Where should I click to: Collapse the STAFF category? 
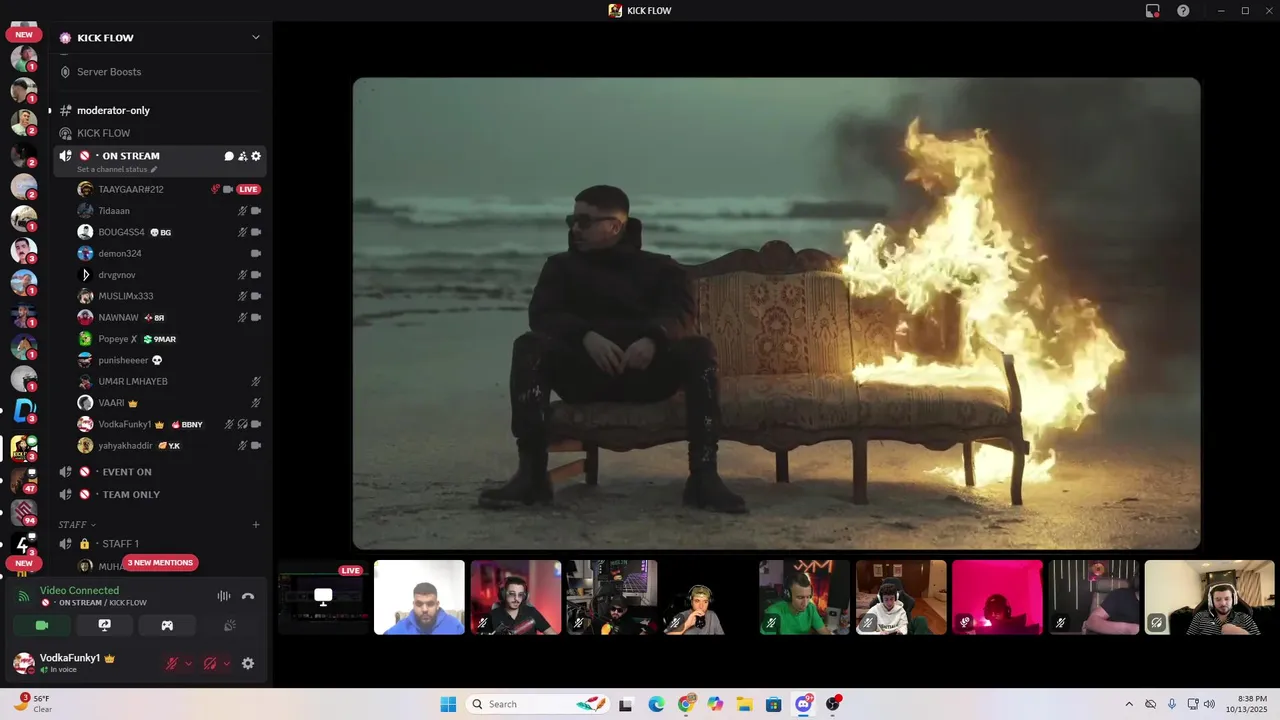pyautogui.click(x=77, y=525)
